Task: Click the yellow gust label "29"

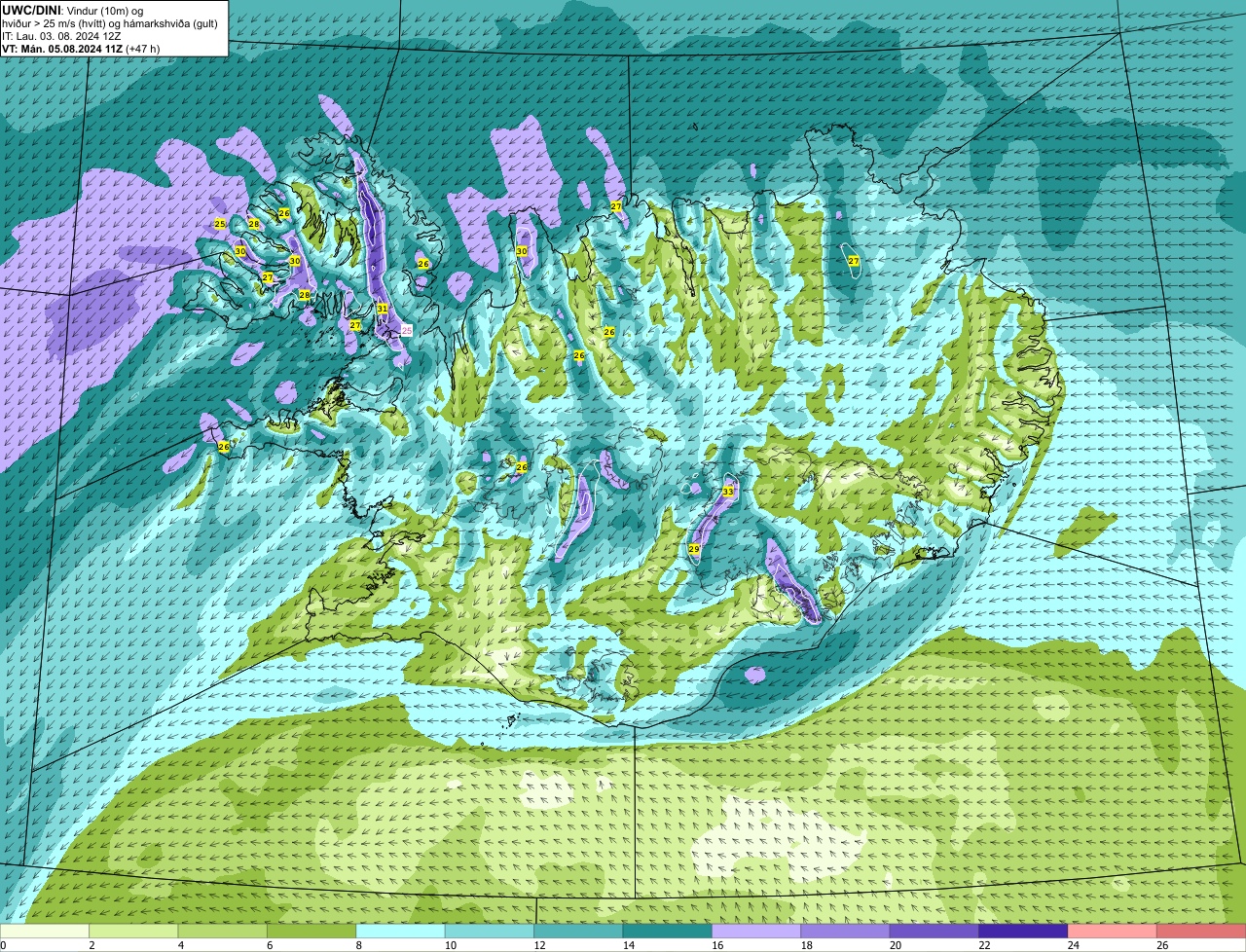Action: 694,550
